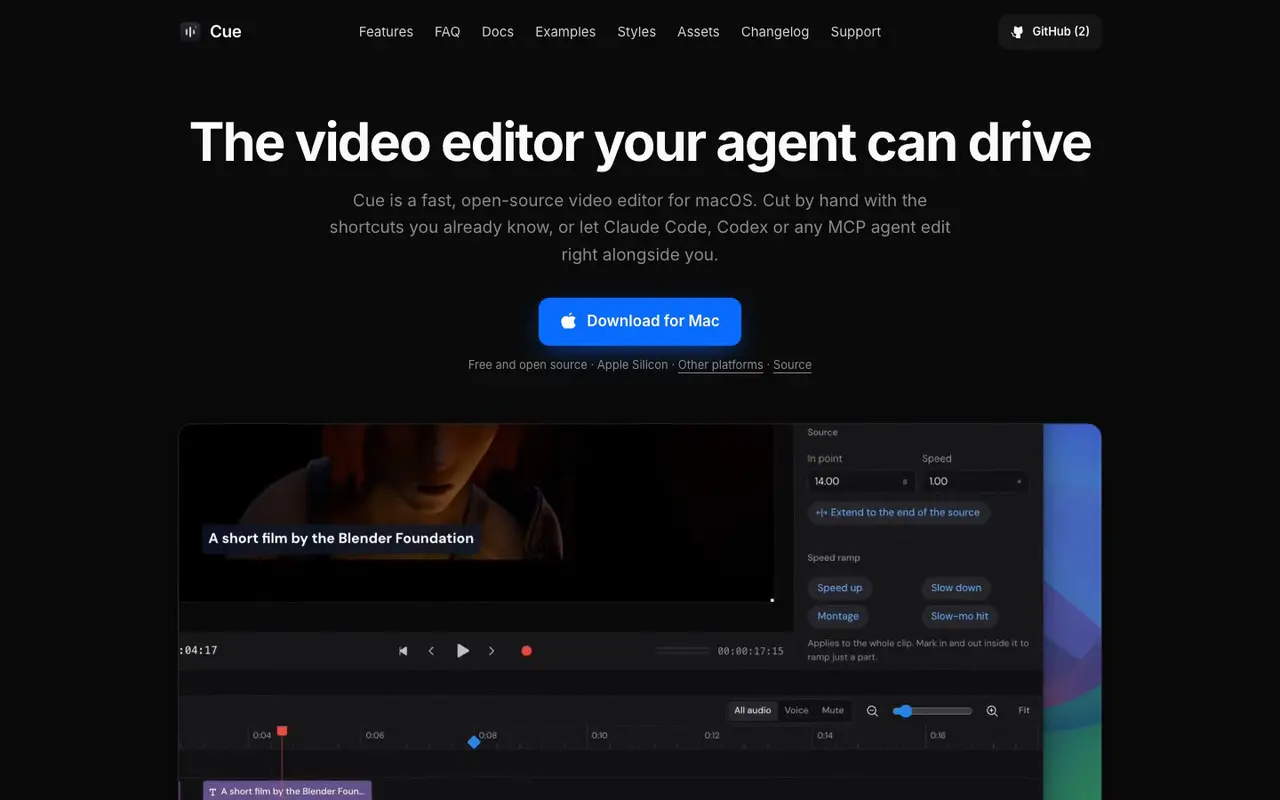Click Extend to the end of the source
Image resolution: width=1280 pixels, height=800 pixels.
click(x=898, y=513)
